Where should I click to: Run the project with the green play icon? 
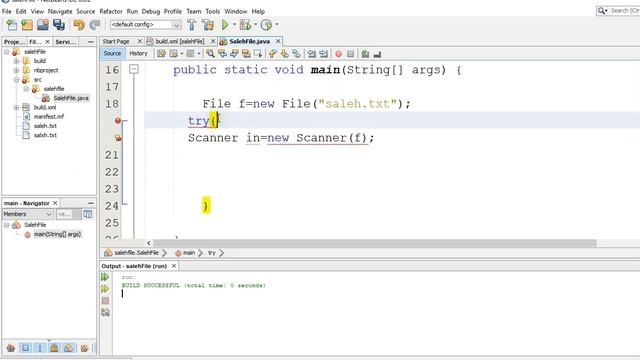pyautogui.click(x=225, y=25)
